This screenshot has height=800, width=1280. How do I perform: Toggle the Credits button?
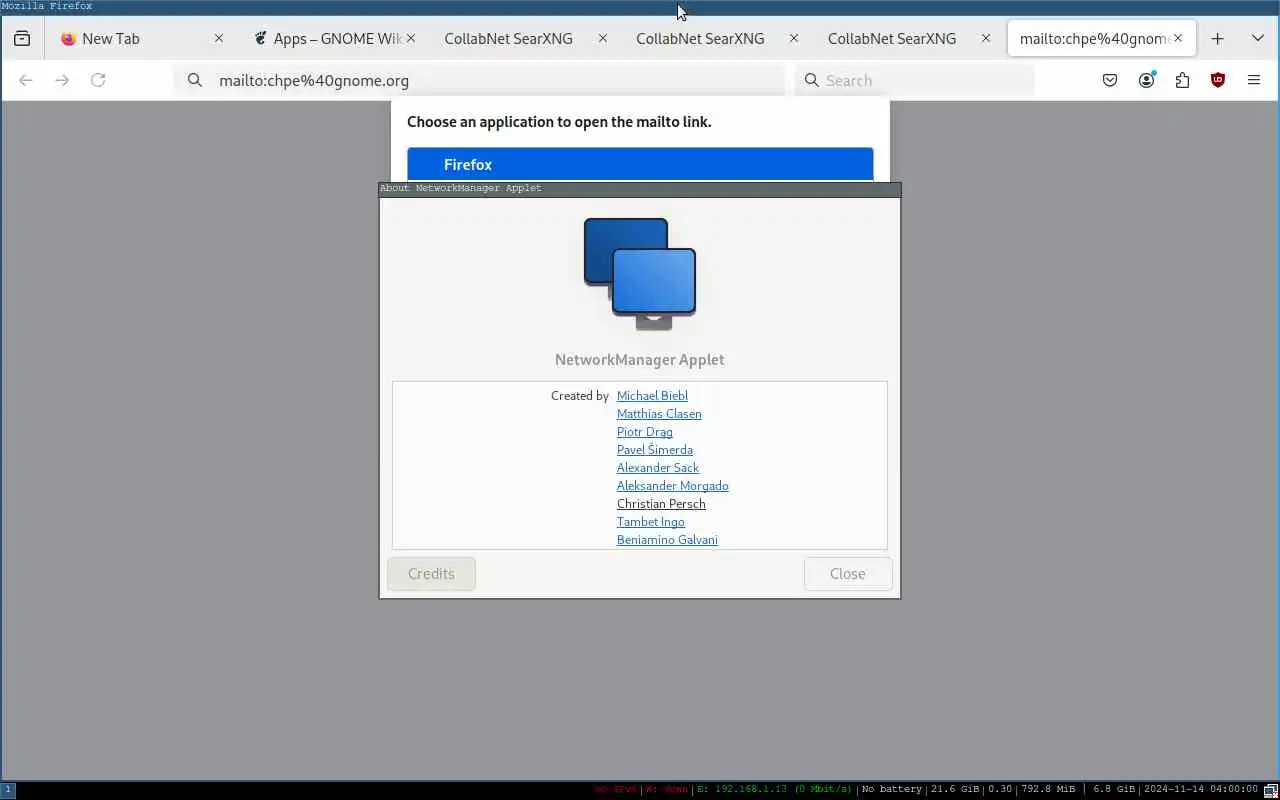click(431, 574)
